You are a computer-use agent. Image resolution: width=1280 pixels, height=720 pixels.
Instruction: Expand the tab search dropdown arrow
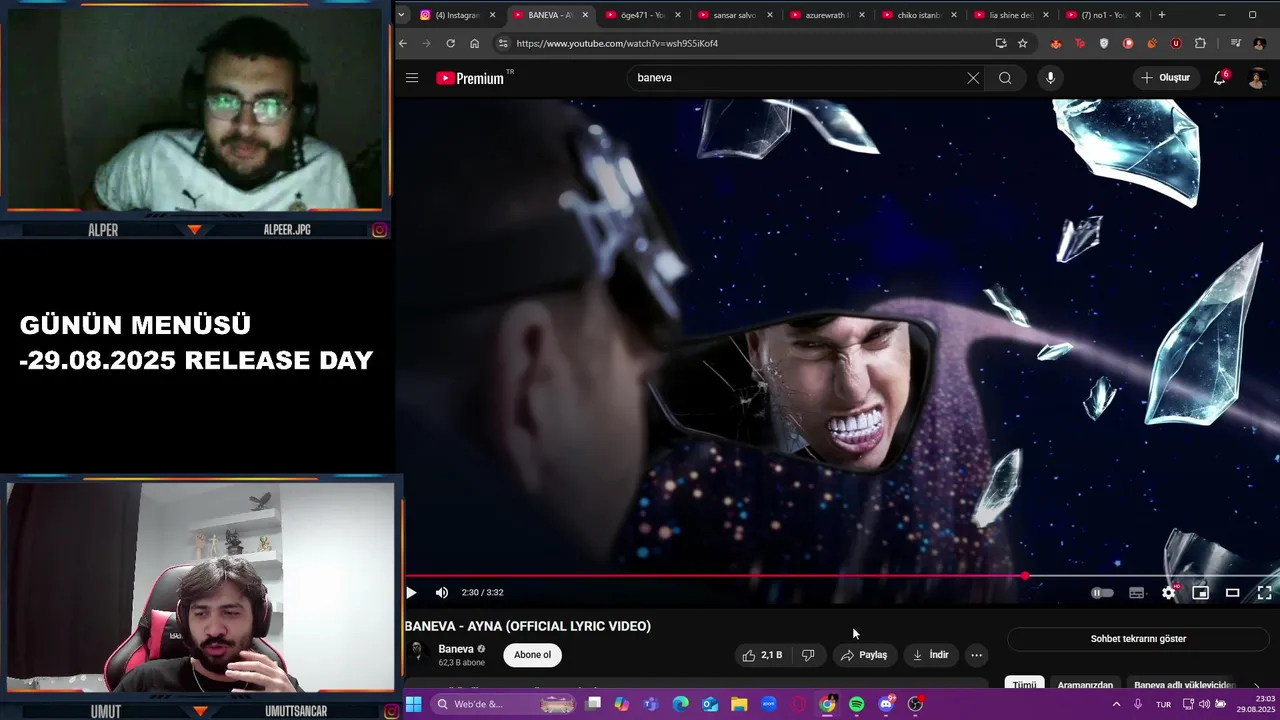[x=402, y=15]
